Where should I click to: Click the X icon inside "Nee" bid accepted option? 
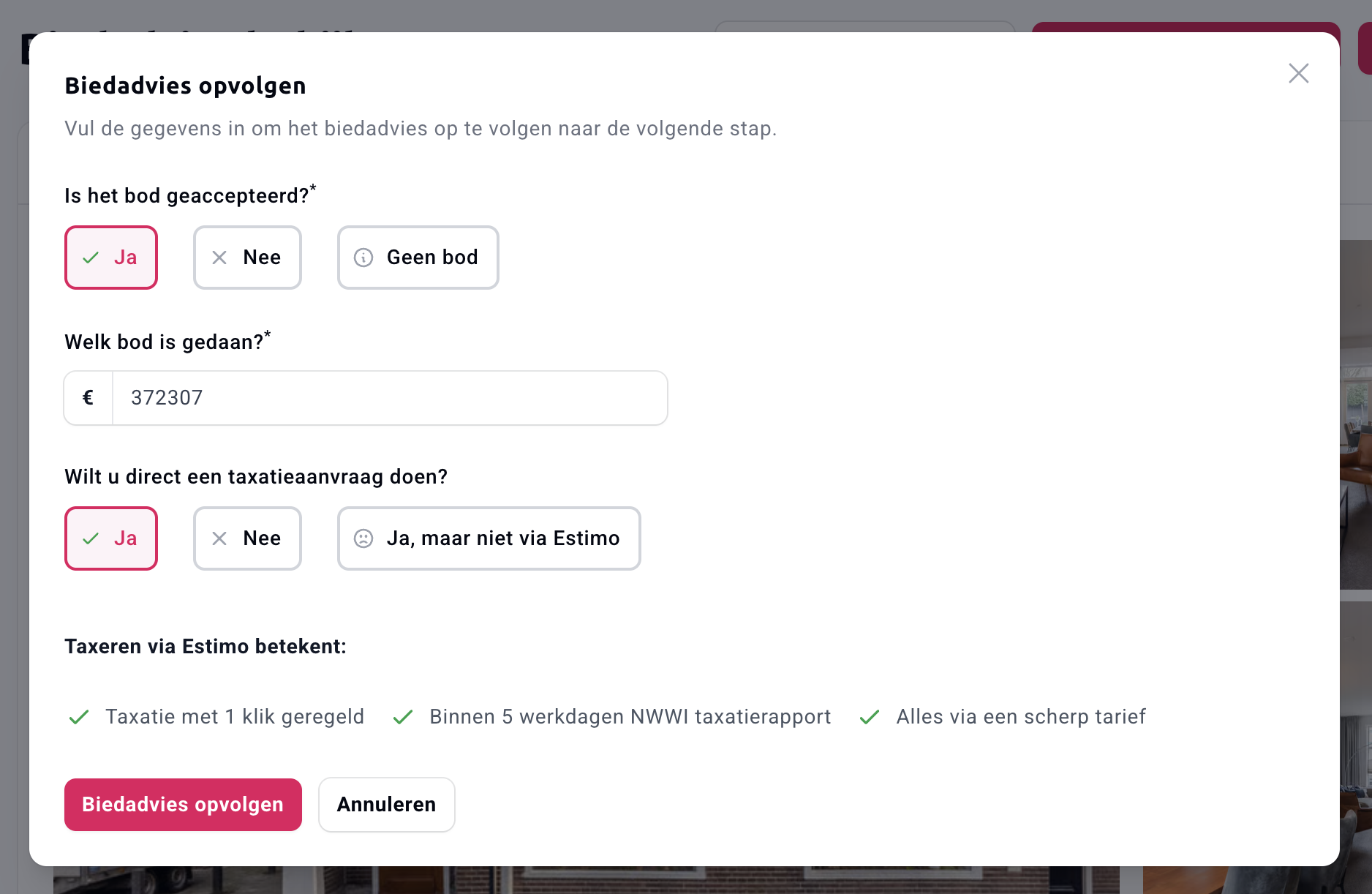tap(218, 258)
